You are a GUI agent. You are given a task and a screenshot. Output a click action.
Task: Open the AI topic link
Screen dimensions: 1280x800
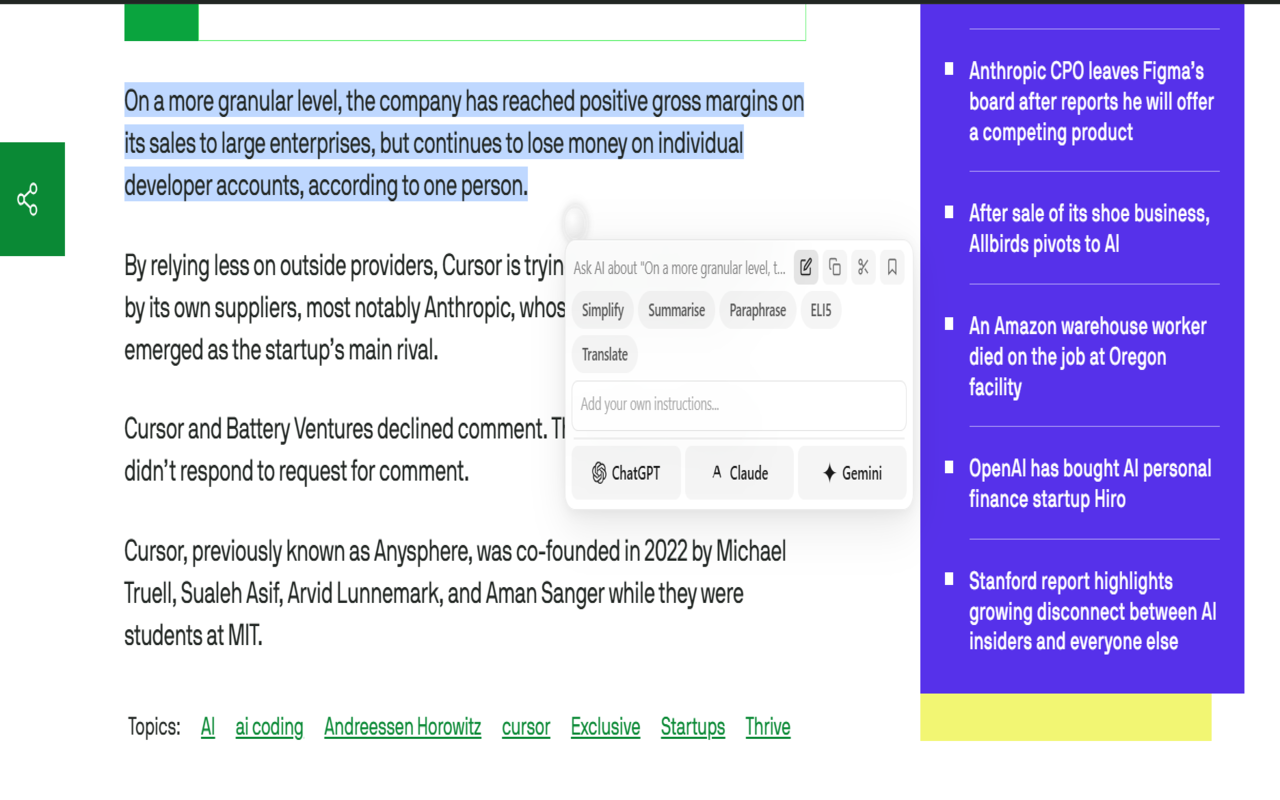[x=208, y=727]
